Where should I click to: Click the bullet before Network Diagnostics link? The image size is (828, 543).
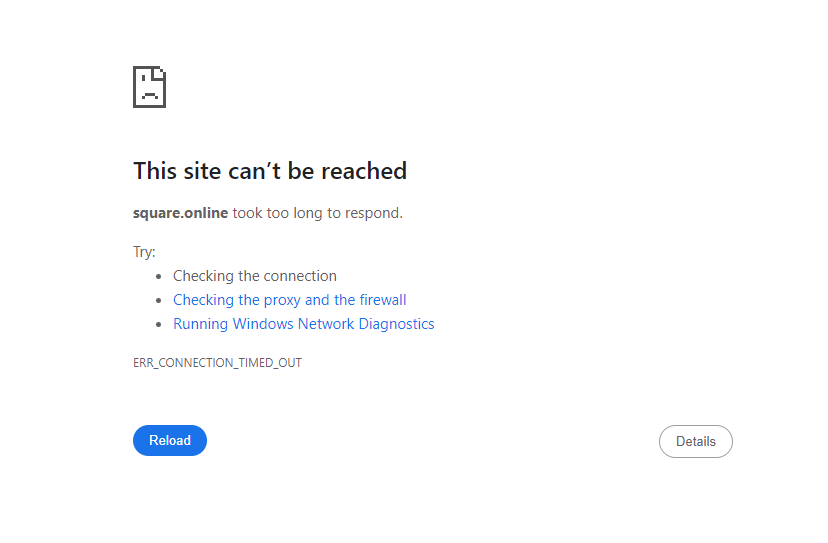159,325
